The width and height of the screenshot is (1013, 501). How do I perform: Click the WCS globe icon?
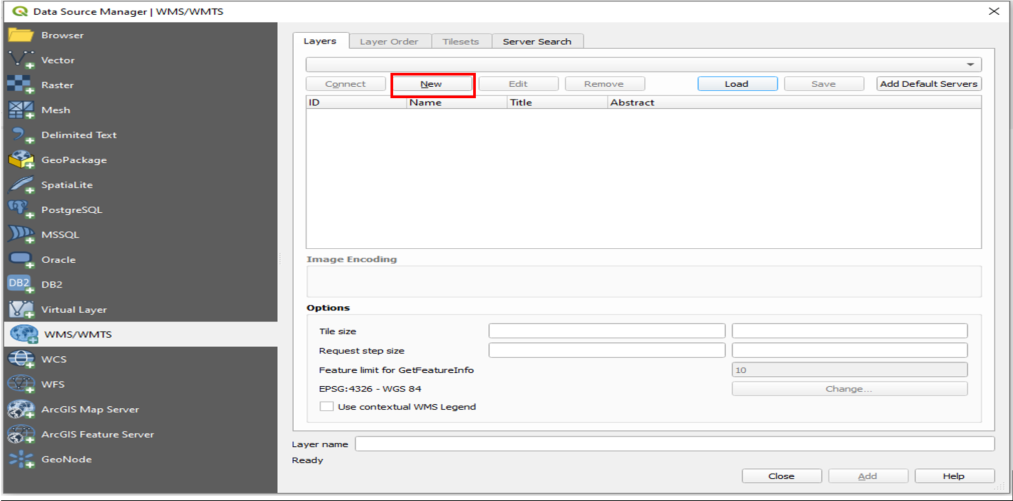20,359
